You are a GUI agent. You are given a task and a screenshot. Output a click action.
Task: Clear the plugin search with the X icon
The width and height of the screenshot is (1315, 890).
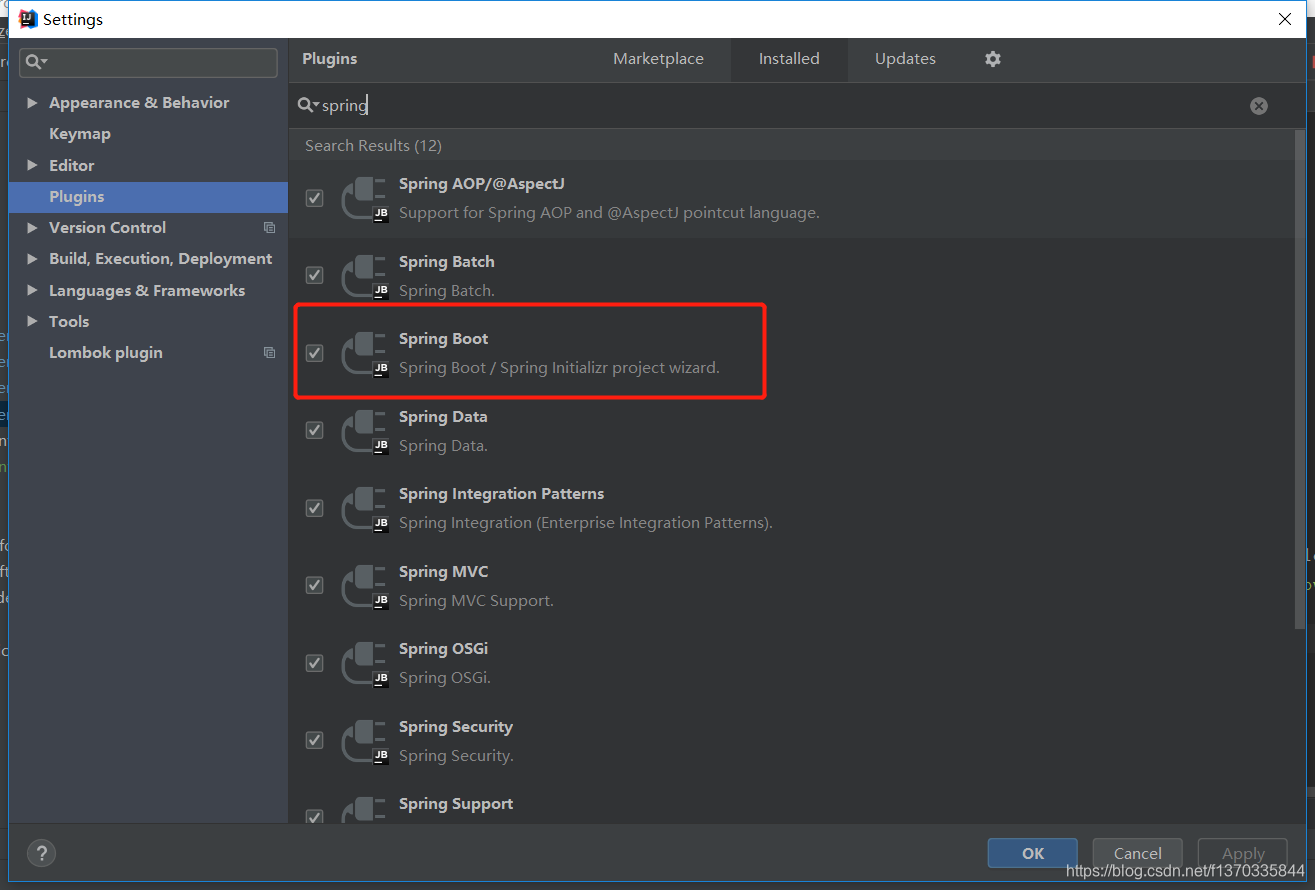click(x=1259, y=106)
